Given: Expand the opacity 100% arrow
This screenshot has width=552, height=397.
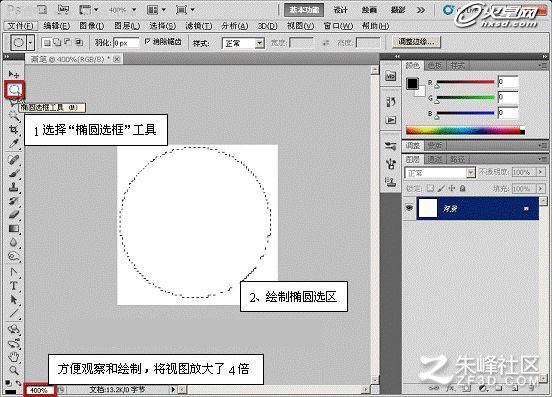Looking at the screenshot, I should pyautogui.click(x=540, y=172).
